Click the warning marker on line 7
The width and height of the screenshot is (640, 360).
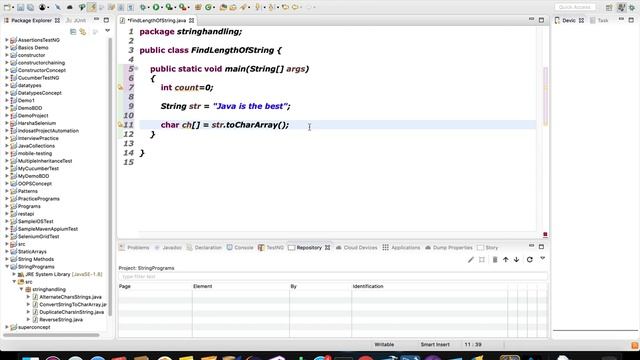(120, 87)
